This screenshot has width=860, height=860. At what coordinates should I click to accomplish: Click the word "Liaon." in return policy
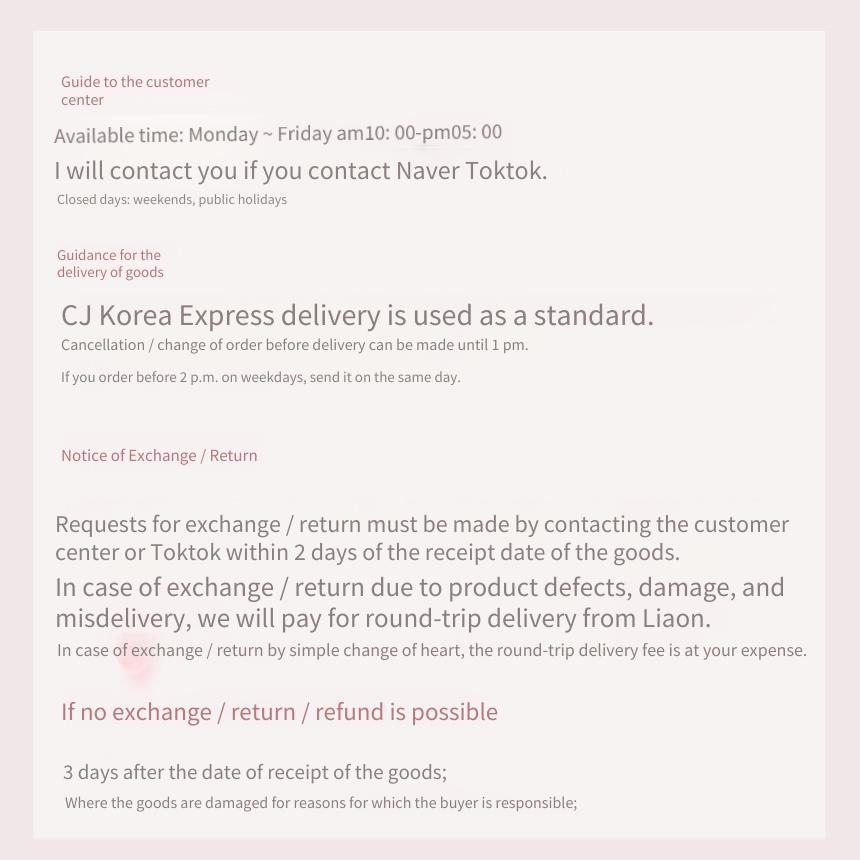pyautogui.click(x=676, y=618)
